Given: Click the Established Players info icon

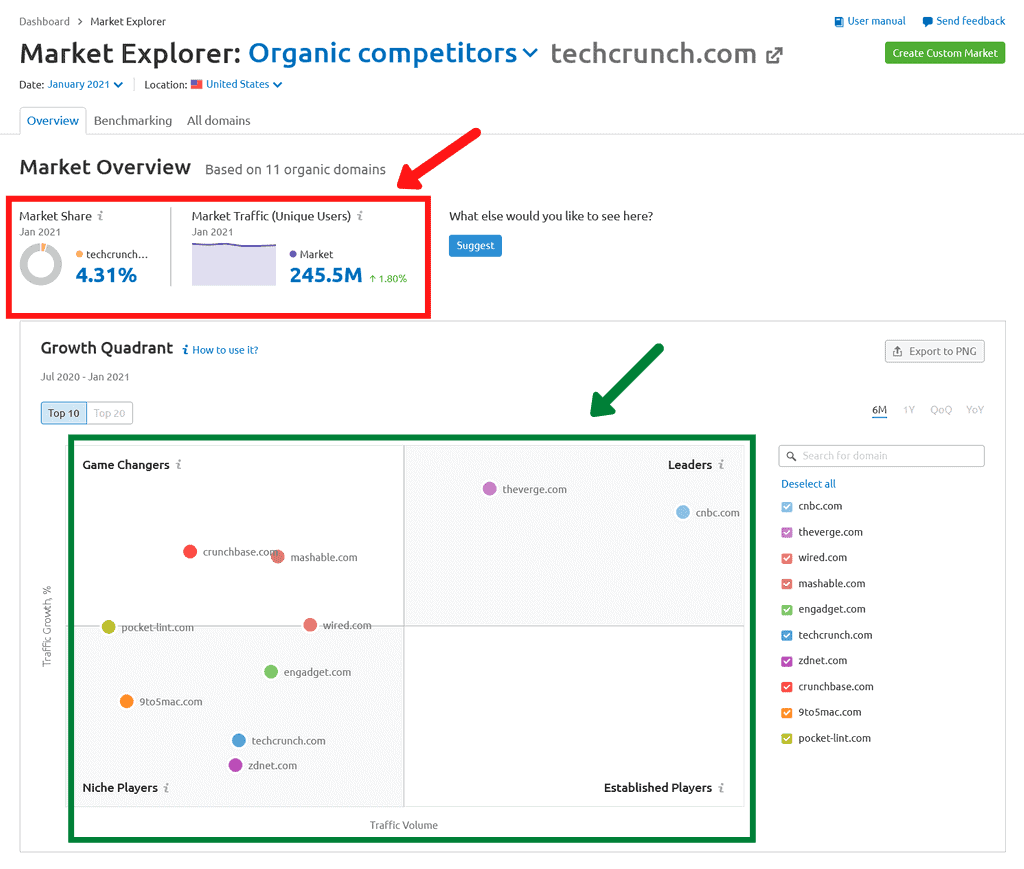Looking at the screenshot, I should tap(721, 787).
